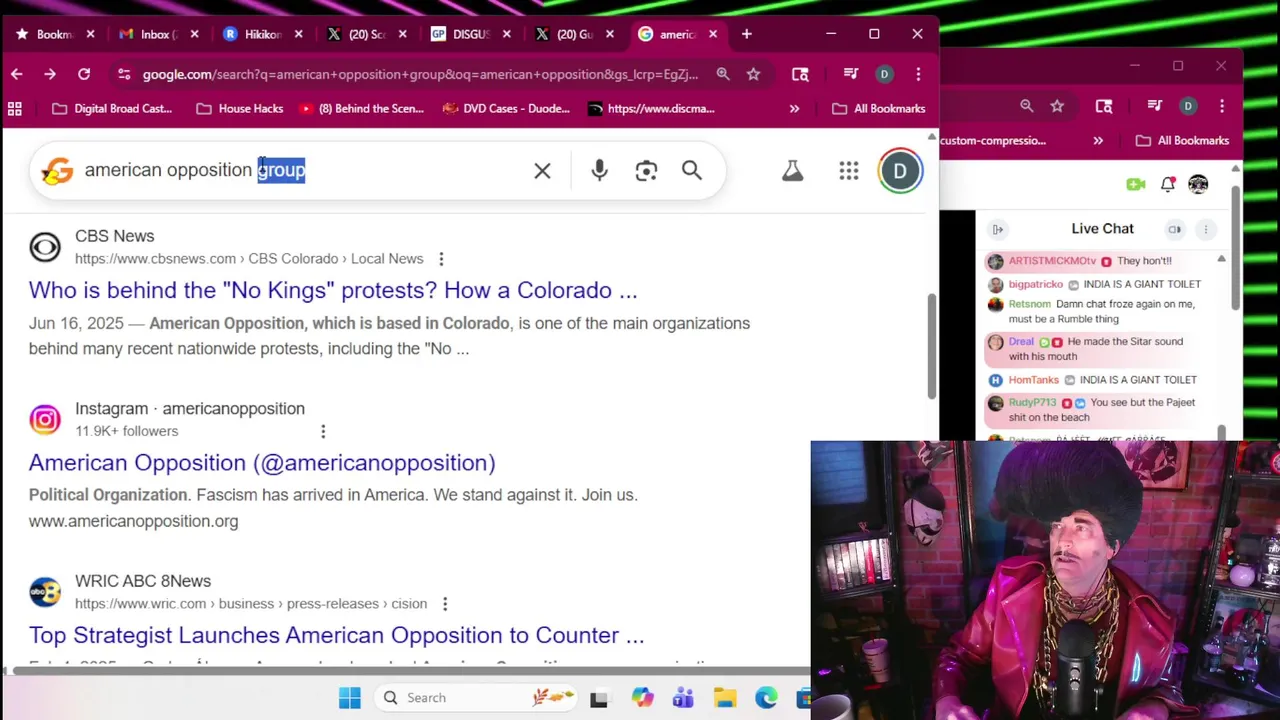The width and height of the screenshot is (1280, 720).
Task: Open All Bookmarks folder in back window
Action: pos(1183,141)
